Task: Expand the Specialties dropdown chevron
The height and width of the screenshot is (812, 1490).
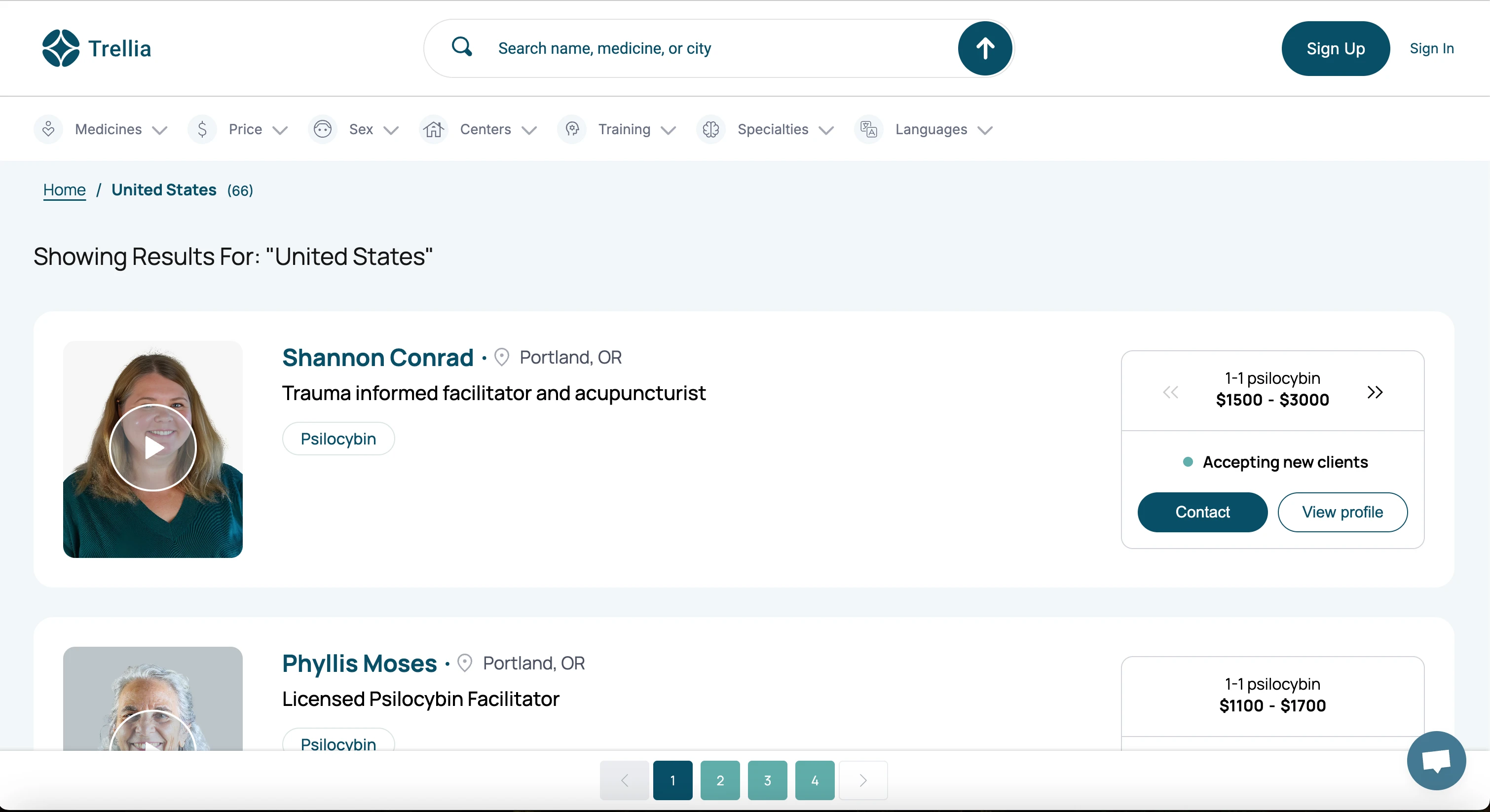Action: [826, 130]
